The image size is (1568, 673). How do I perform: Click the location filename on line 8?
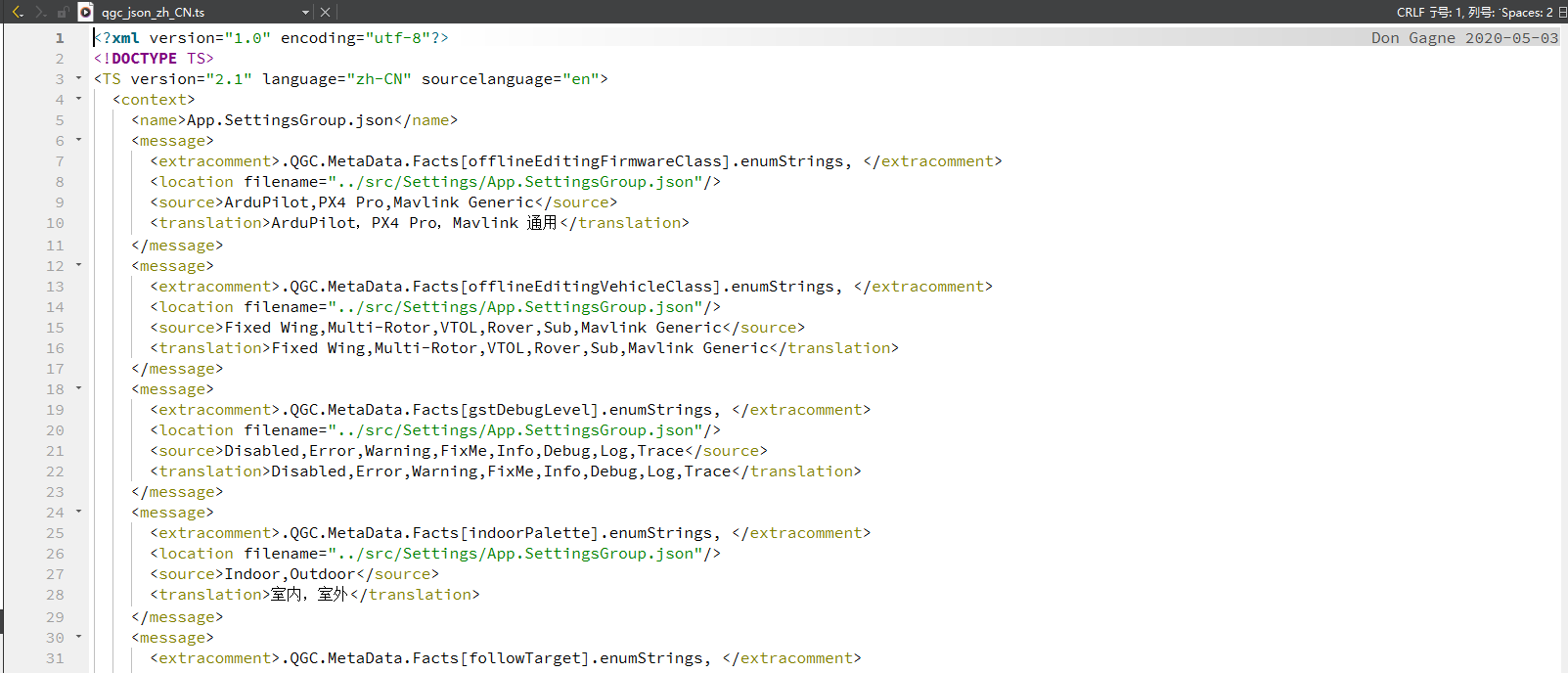coord(435,182)
